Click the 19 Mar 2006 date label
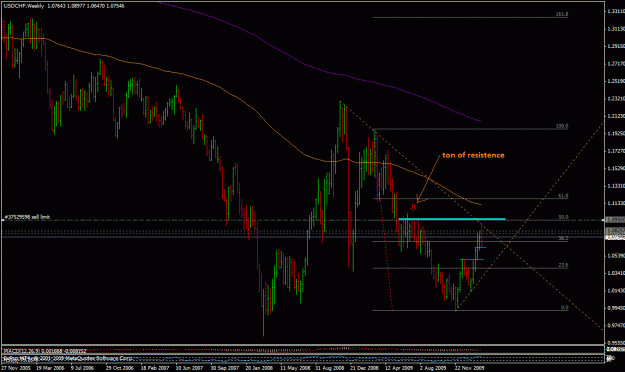625x372 pixels. (51, 368)
